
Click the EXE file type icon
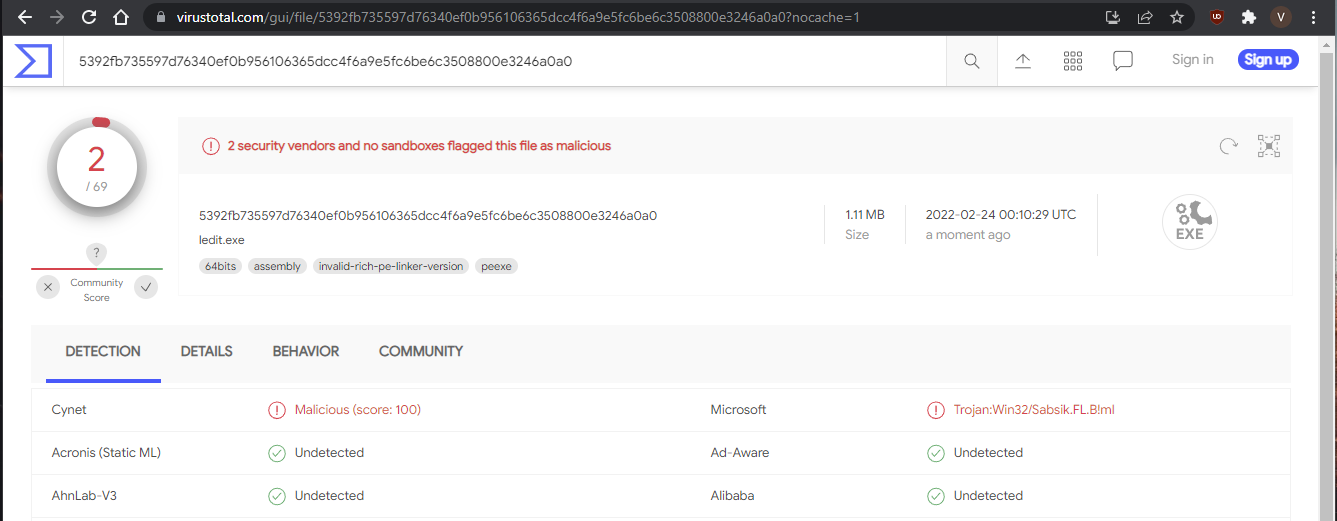pos(1189,222)
